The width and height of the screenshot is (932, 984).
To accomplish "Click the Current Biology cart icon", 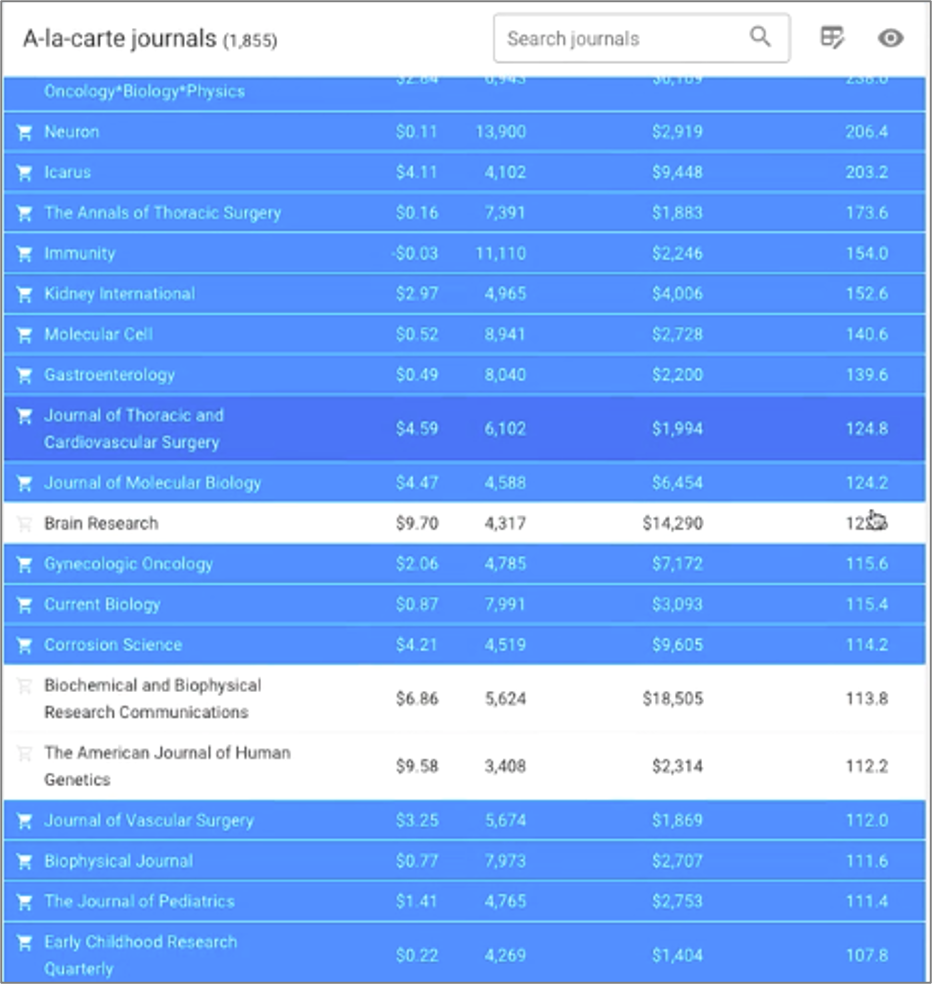I will [24, 605].
